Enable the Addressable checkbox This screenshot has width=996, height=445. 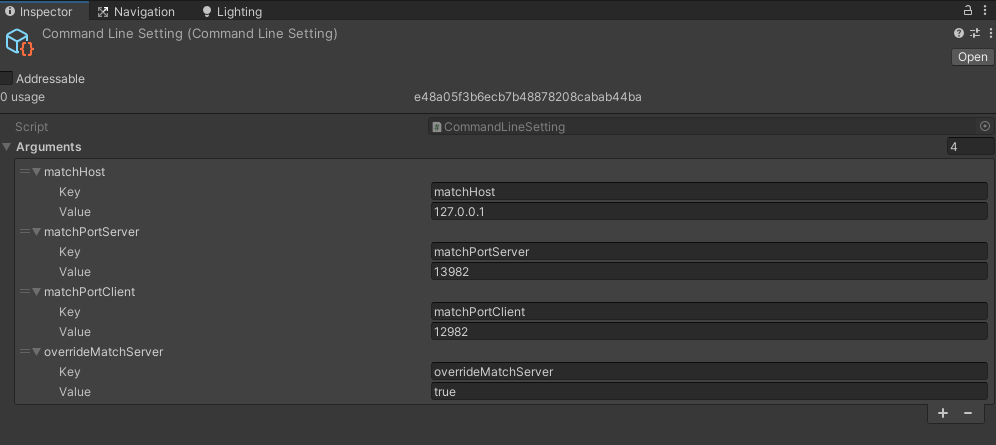point(6,79)
